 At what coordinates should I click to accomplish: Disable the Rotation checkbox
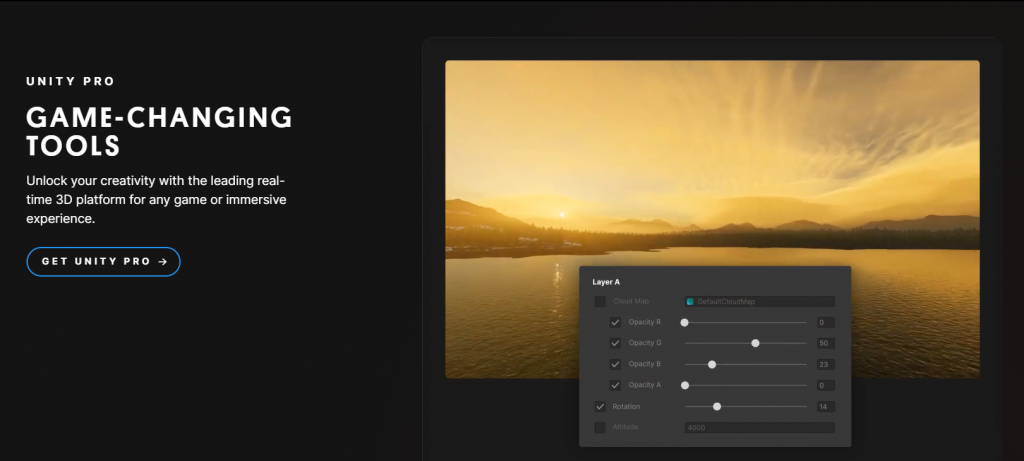[x=600, y=406]
